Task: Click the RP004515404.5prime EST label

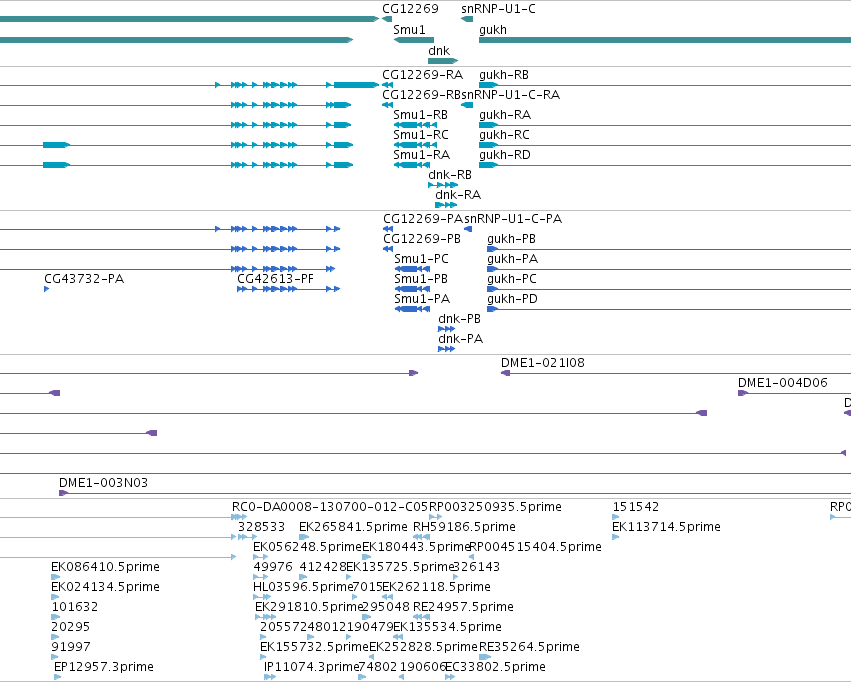Action: click(x=535, y=547)
